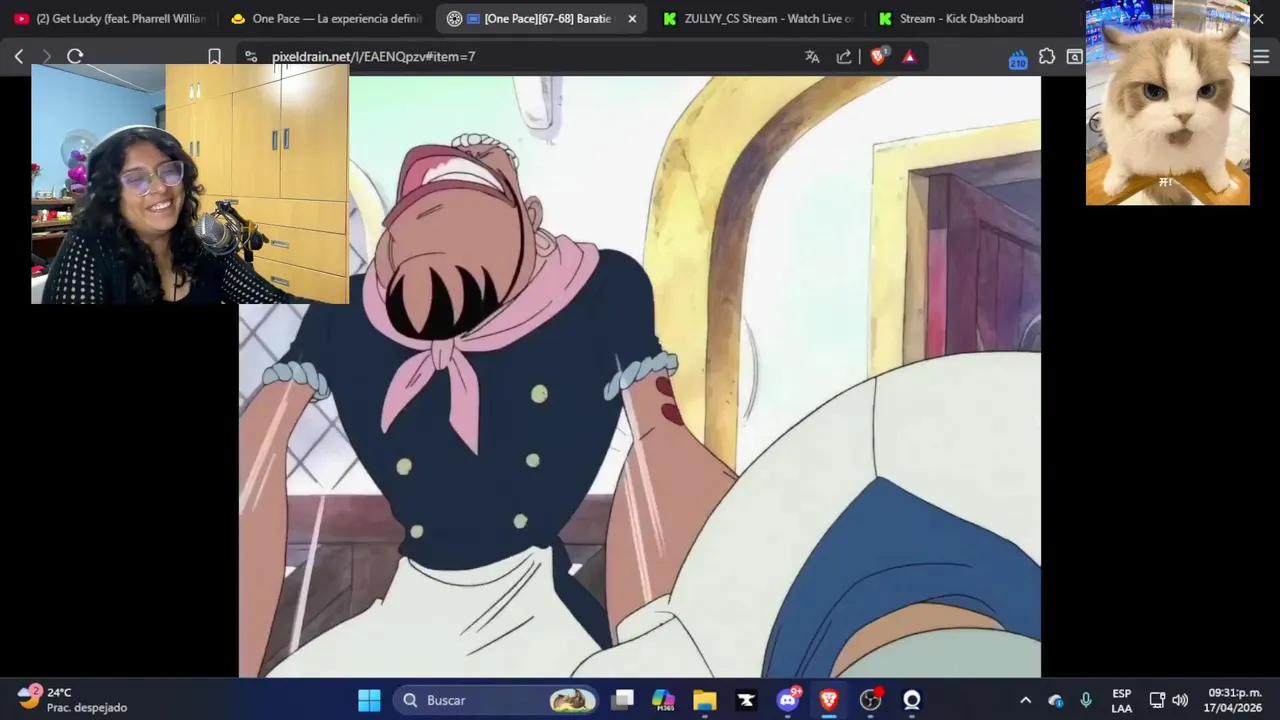1280x720 pixels.
Task: Open Task View on the taskbar
Action: 623,700
